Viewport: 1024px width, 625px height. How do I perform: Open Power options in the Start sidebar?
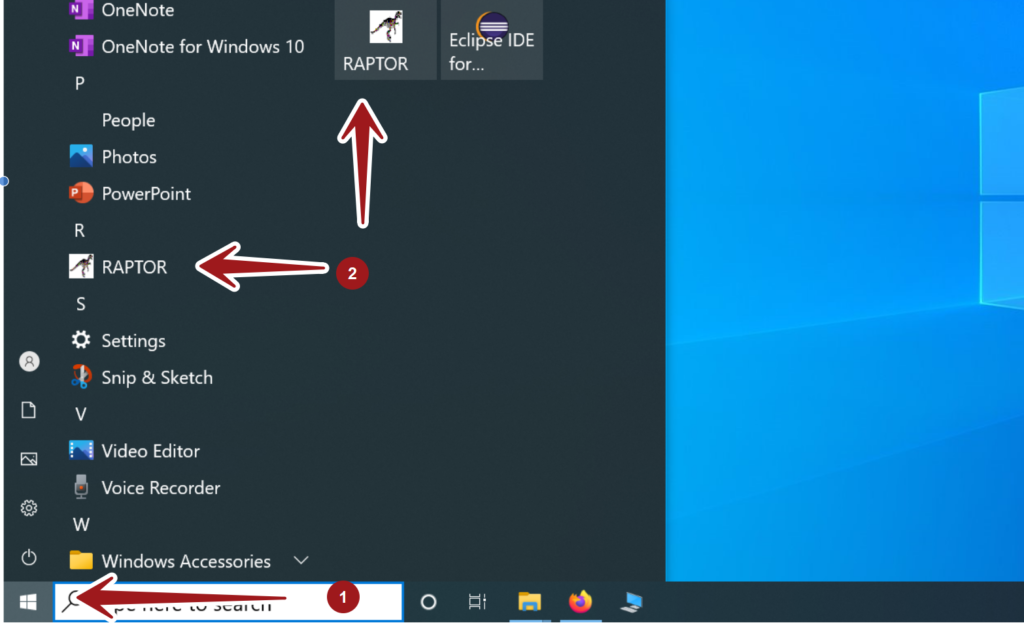pos(29,558)
